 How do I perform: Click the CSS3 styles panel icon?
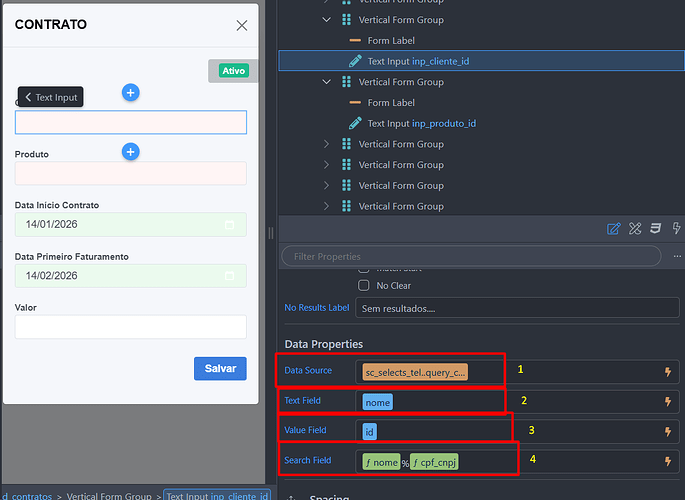(x=654, y=229)
